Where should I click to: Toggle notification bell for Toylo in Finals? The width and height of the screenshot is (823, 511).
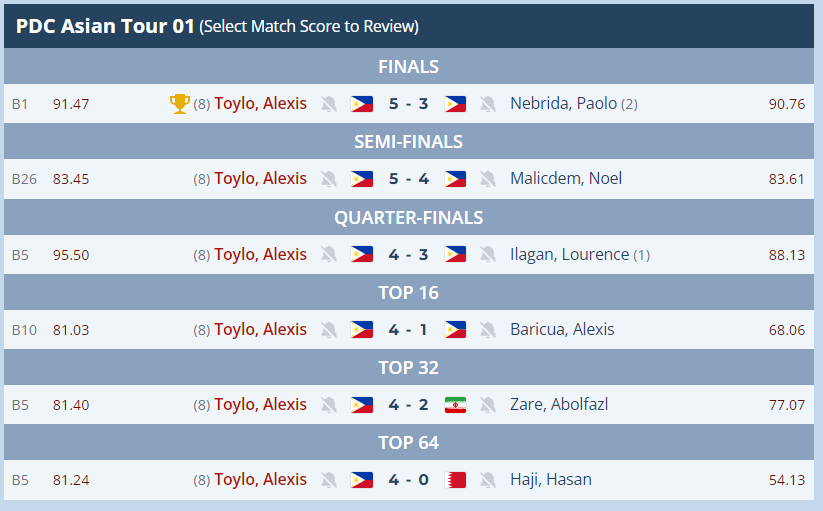[x=329, y=104]
